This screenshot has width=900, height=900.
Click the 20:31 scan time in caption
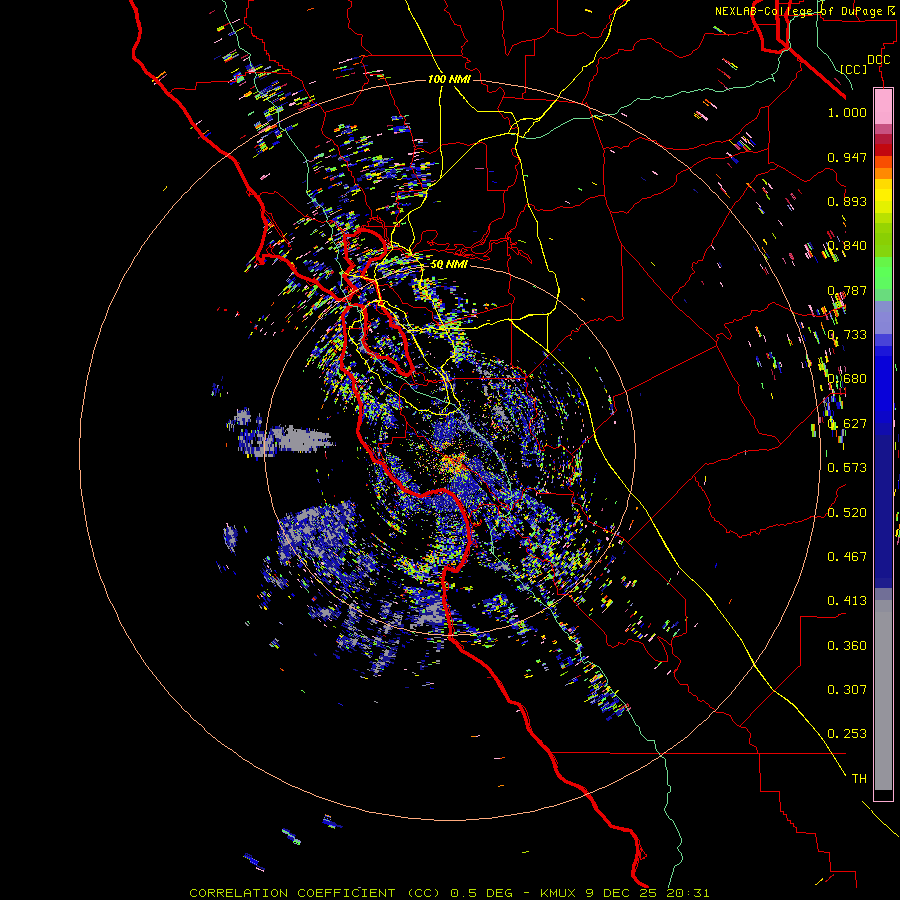point(688,893)
